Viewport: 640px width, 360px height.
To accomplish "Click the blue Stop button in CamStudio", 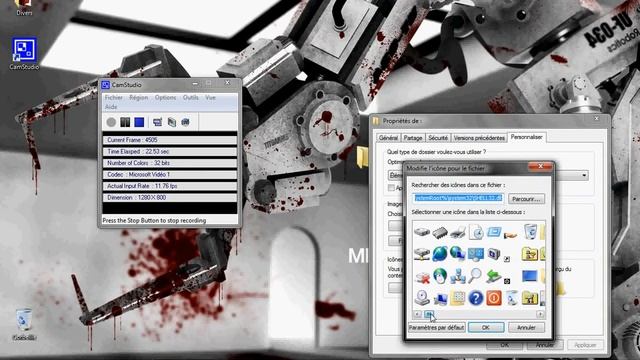I will (x=139, y=122).
